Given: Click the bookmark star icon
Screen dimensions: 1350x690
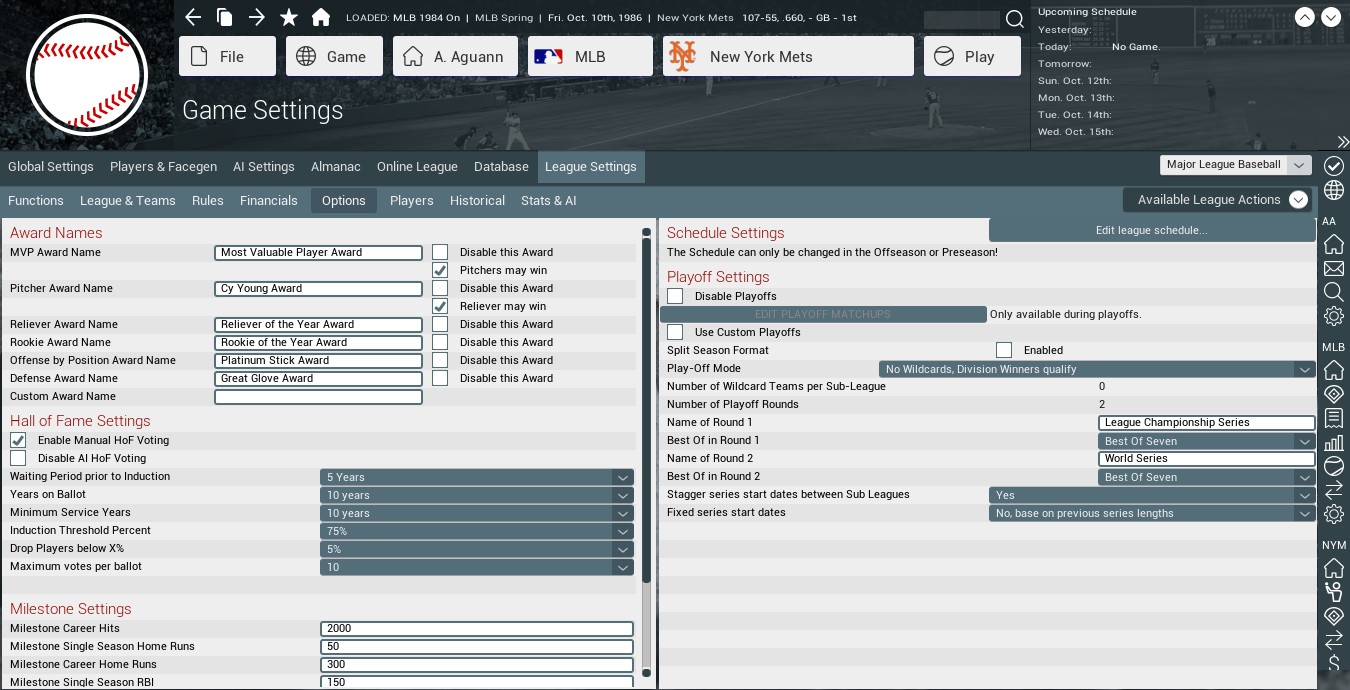Looking at the screenshot, I should [289, 17].
